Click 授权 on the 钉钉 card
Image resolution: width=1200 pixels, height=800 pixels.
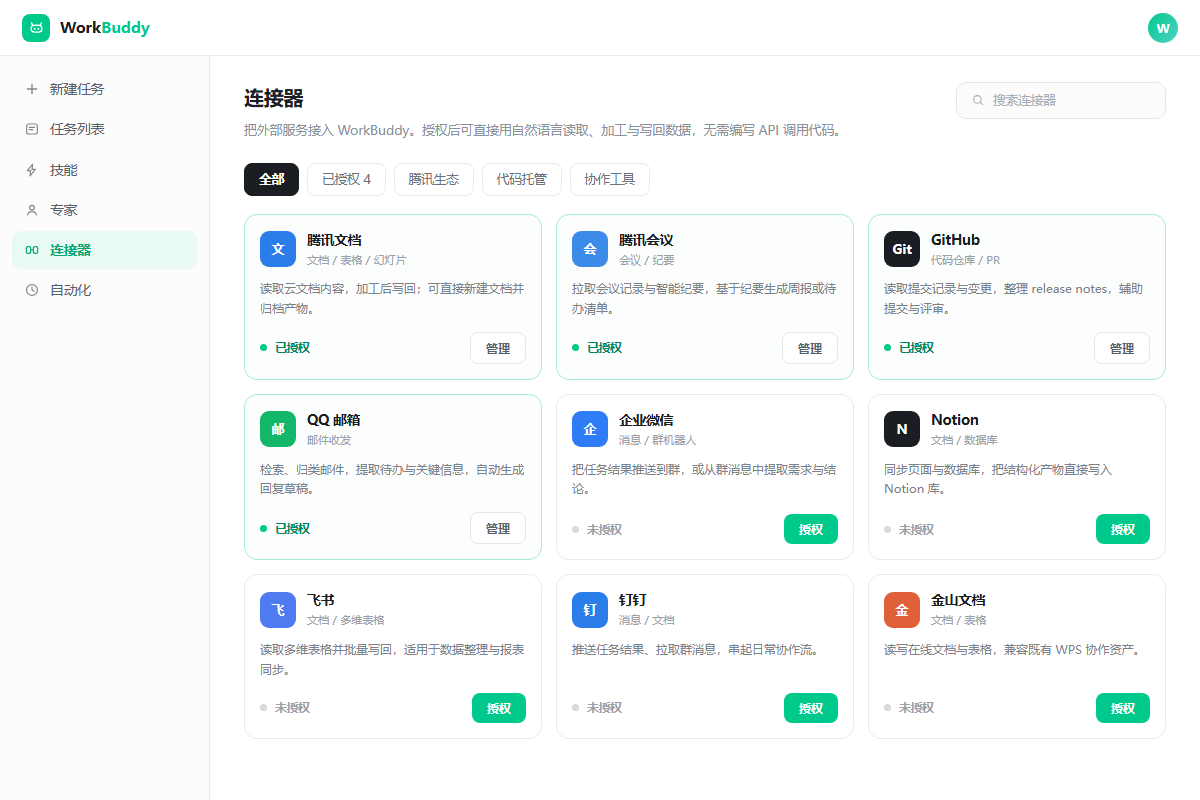click(811, 709)
